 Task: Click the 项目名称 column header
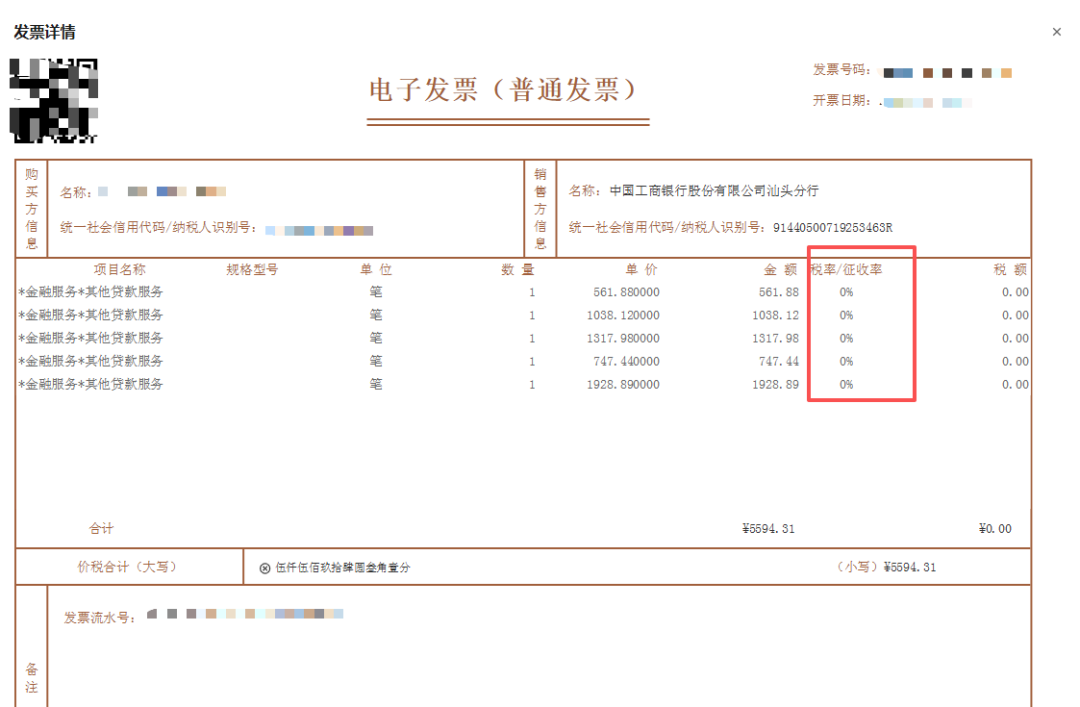click(120, 269)
